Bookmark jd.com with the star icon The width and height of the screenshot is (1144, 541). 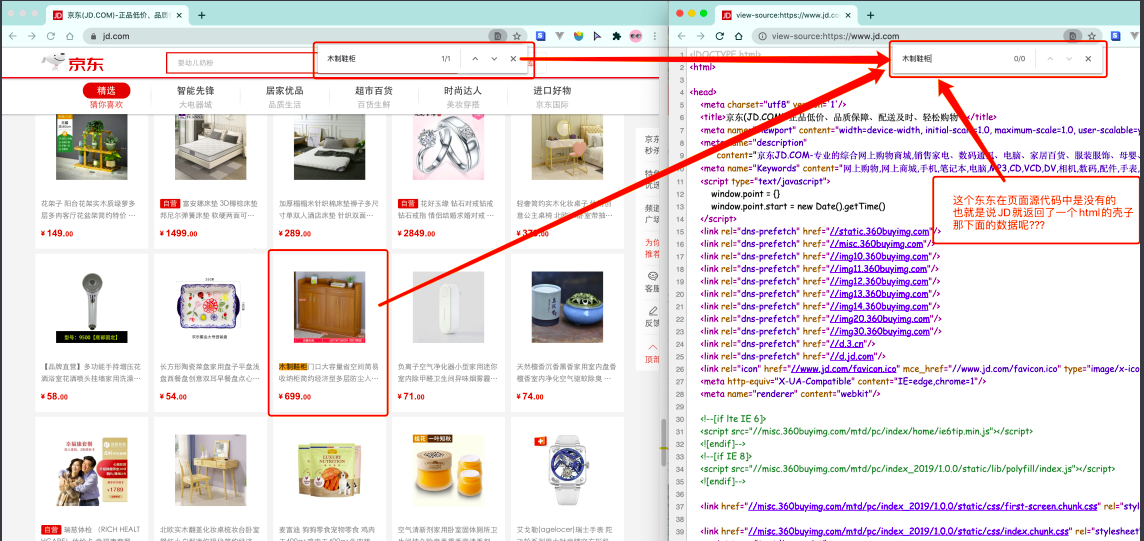[517, 36]
